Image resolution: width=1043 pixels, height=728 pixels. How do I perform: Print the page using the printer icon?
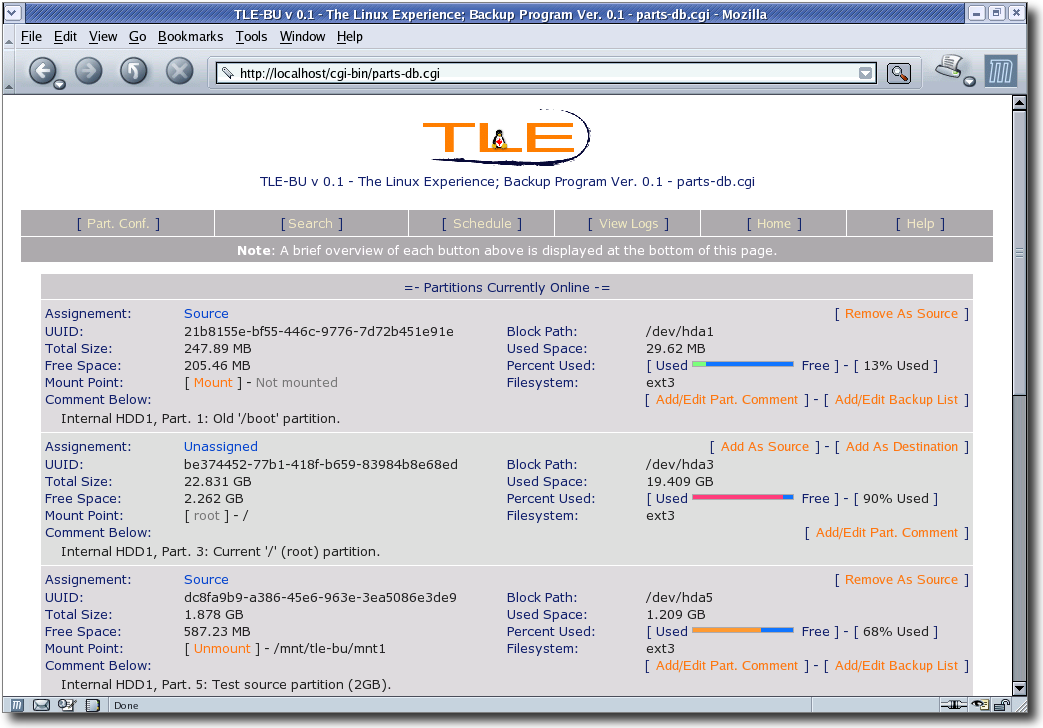tap(950, 68)
